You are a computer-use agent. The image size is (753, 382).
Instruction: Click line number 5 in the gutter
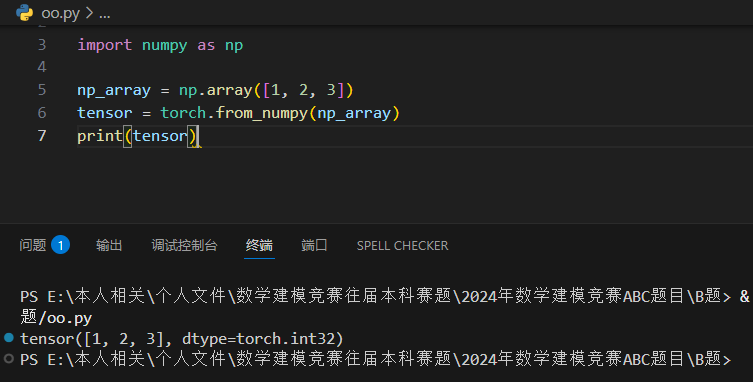(42, 90)
